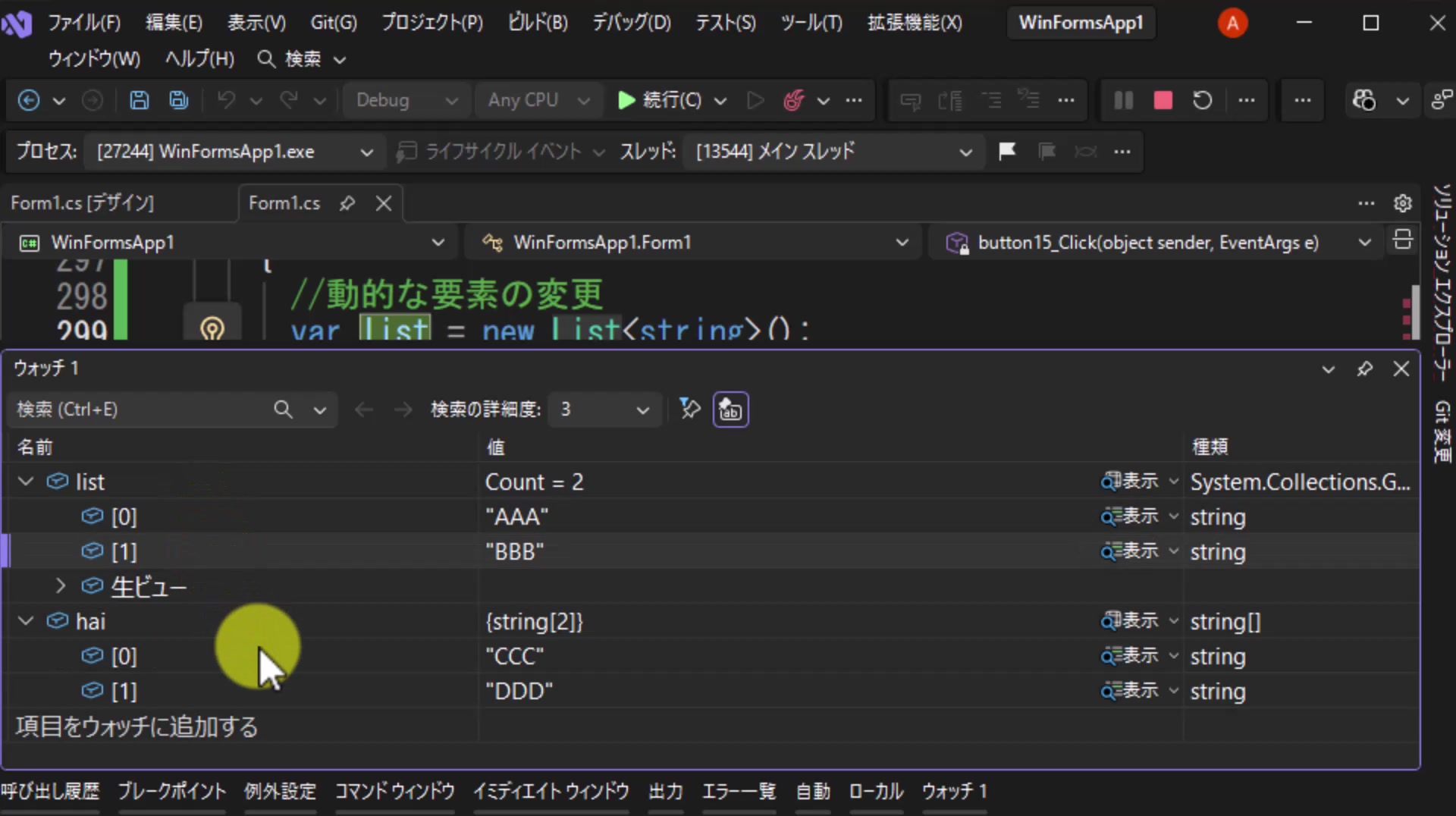Switch to the Form1.cs [デザイン] tab
This screenshot has height=816, width=1456.
pos(82,203)
